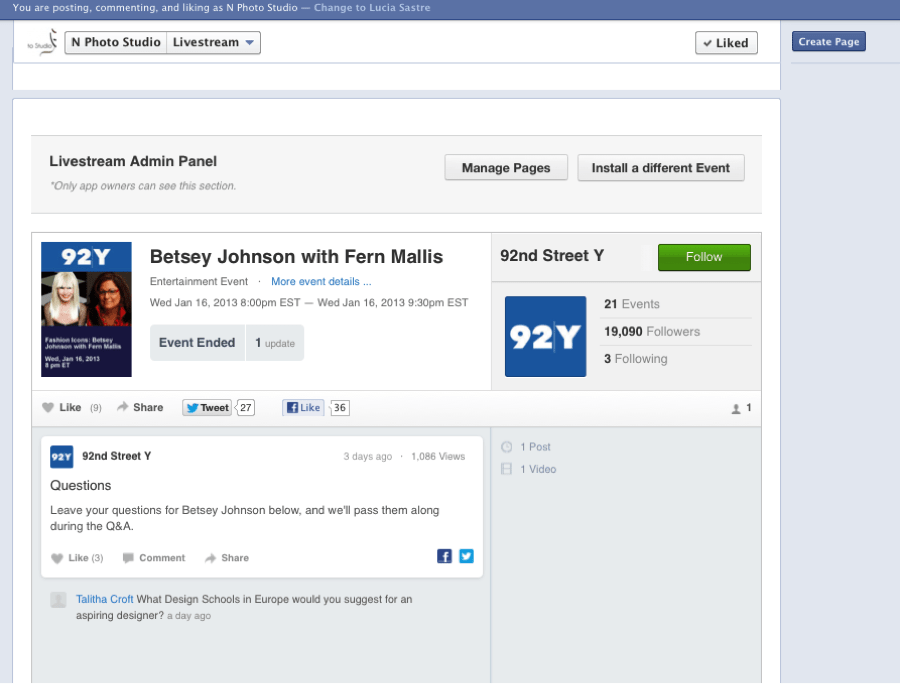Click the a day ago comment timestamp
The image size is (900, 684).
[189, 616]
